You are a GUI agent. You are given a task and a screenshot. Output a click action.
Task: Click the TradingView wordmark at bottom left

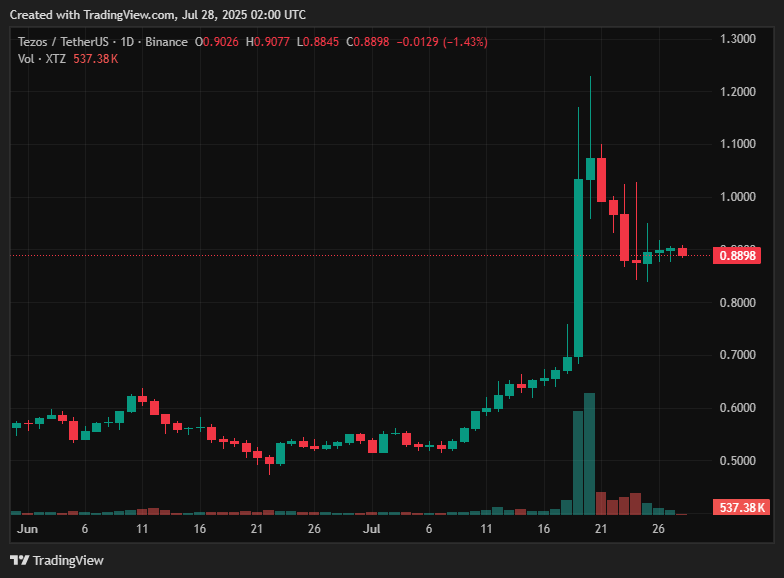click(x=68, y=559)
